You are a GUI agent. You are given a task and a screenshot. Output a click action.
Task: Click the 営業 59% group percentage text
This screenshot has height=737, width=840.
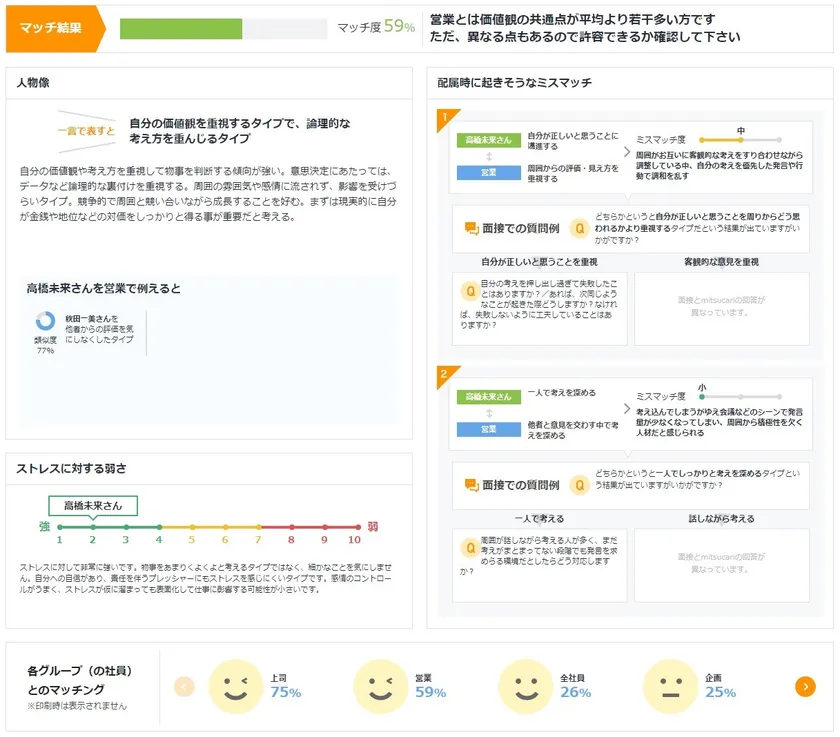pyautogui.click(x=430, y=692)
